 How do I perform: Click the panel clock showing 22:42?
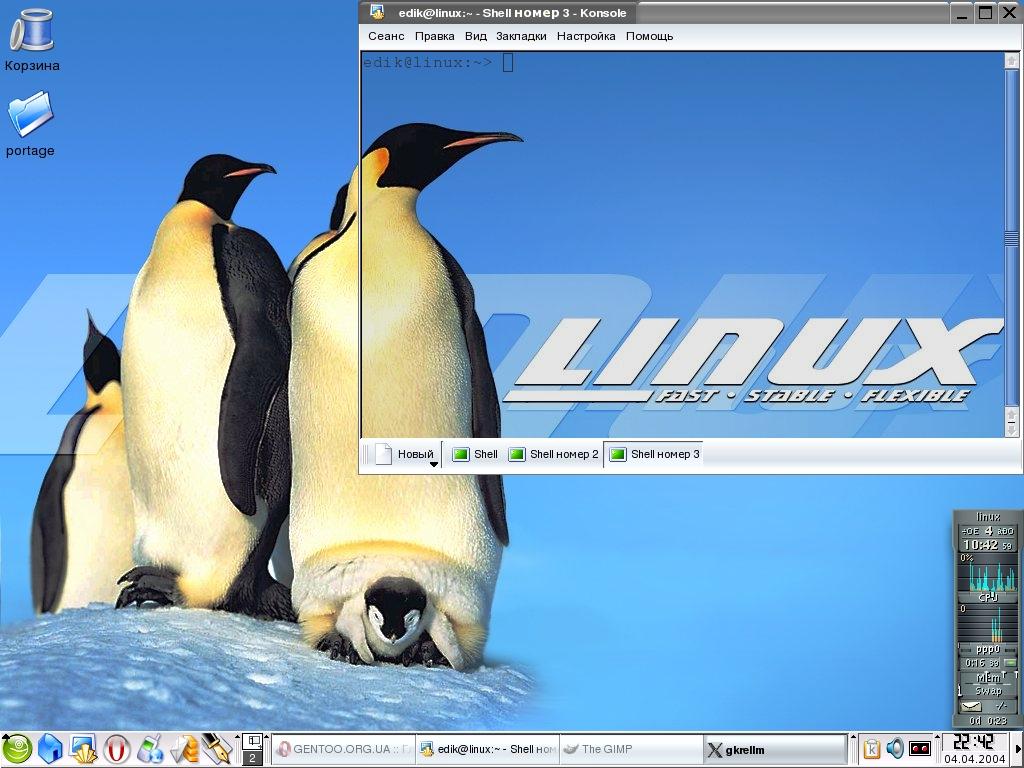coord(974,742)
